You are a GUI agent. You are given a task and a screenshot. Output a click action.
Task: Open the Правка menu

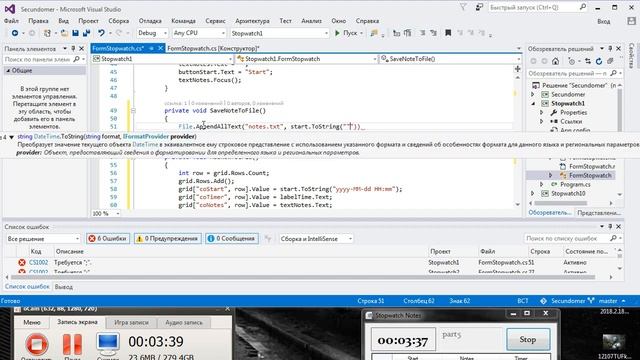[x=38, y=21]
